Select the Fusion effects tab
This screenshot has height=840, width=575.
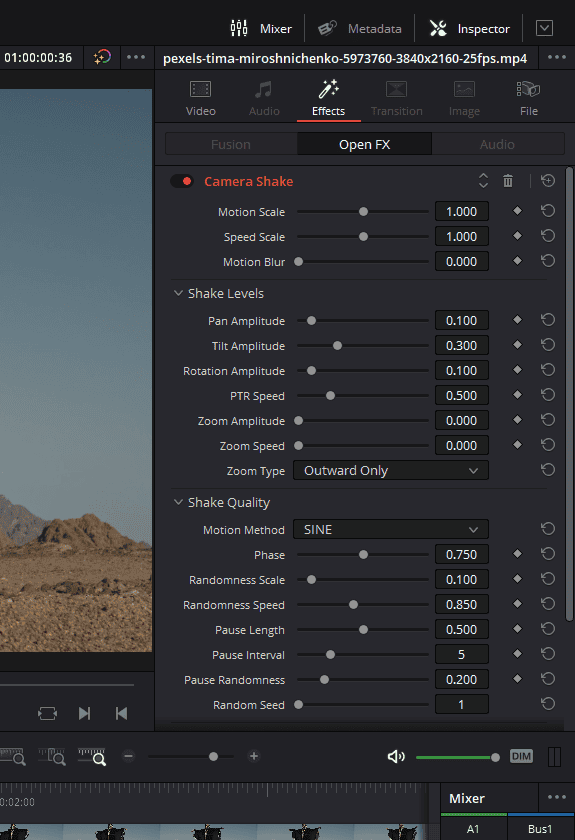click(x=231, y=144)
